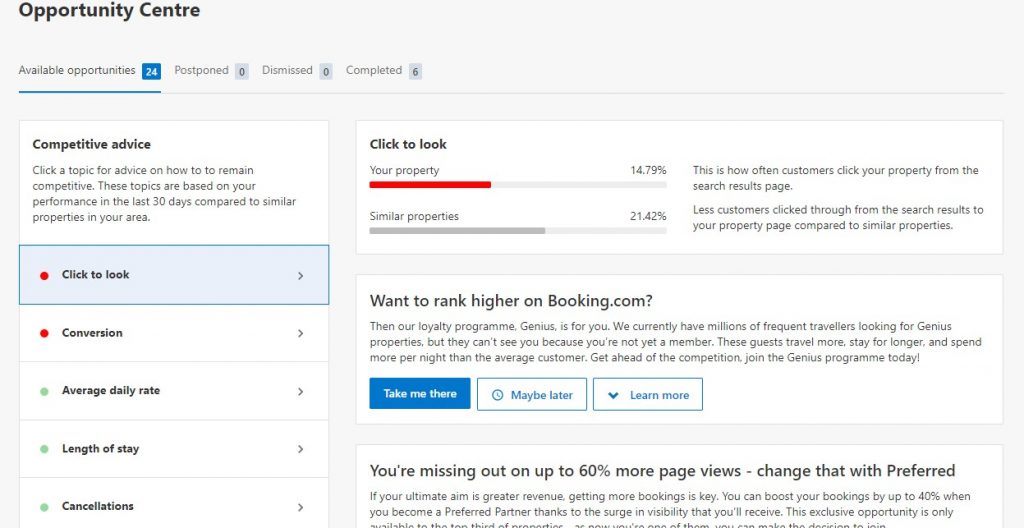The image size is (1024, 528).
Task: Click the grey Similar properties progress bar
Action: (x=457, y=231)
